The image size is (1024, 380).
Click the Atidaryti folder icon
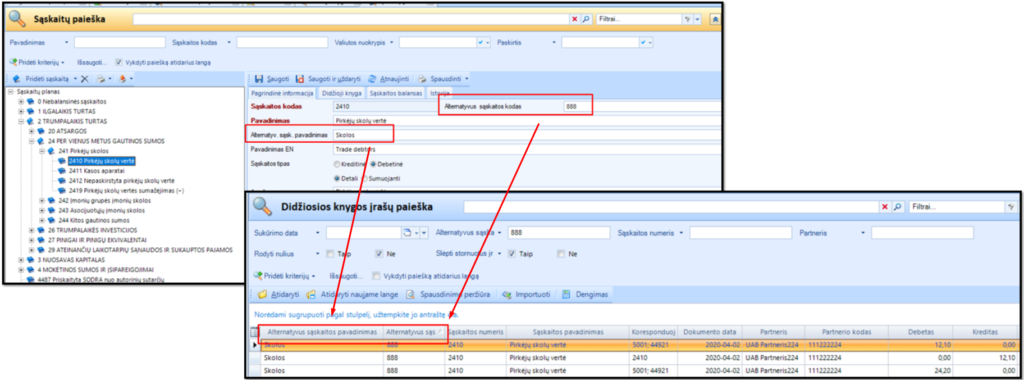tap(263, 294)
